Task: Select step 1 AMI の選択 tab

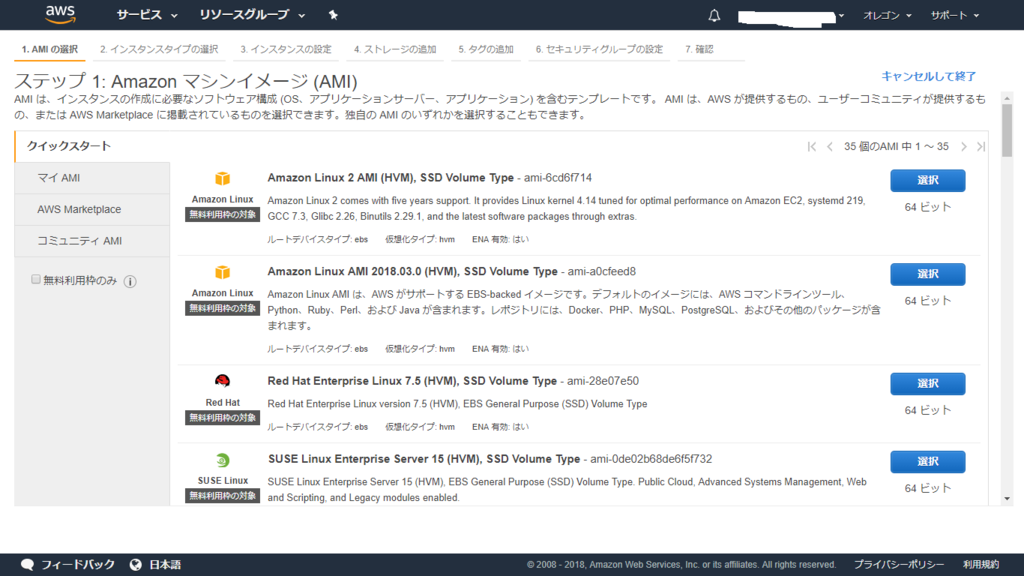Action: click(x=50, y=50)
